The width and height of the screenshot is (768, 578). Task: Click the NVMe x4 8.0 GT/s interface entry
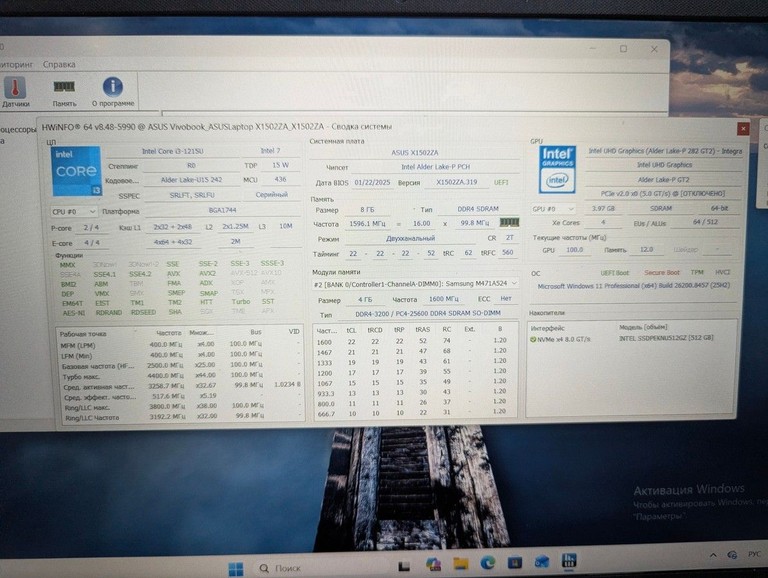(x=563, y=339)
